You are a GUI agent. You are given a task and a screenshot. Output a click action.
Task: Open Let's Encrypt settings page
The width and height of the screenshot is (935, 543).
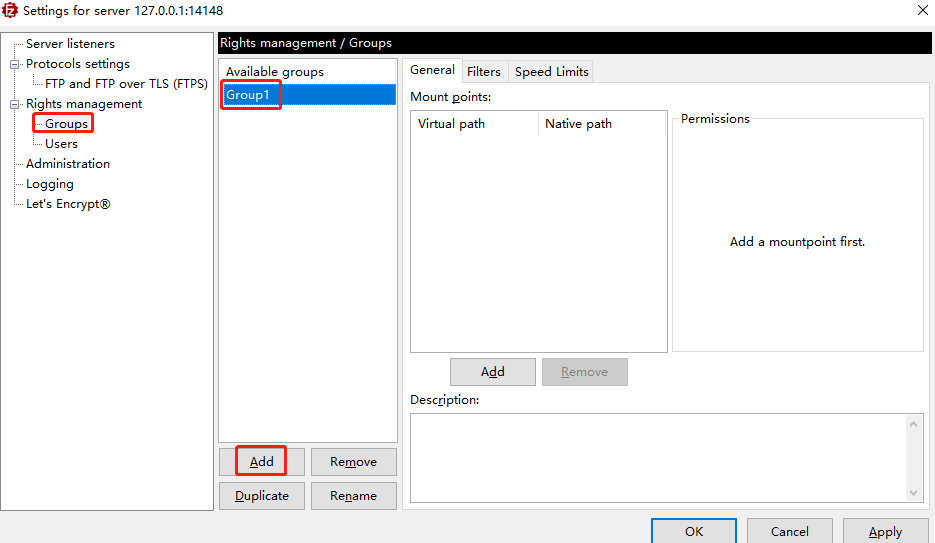[68, 204]
